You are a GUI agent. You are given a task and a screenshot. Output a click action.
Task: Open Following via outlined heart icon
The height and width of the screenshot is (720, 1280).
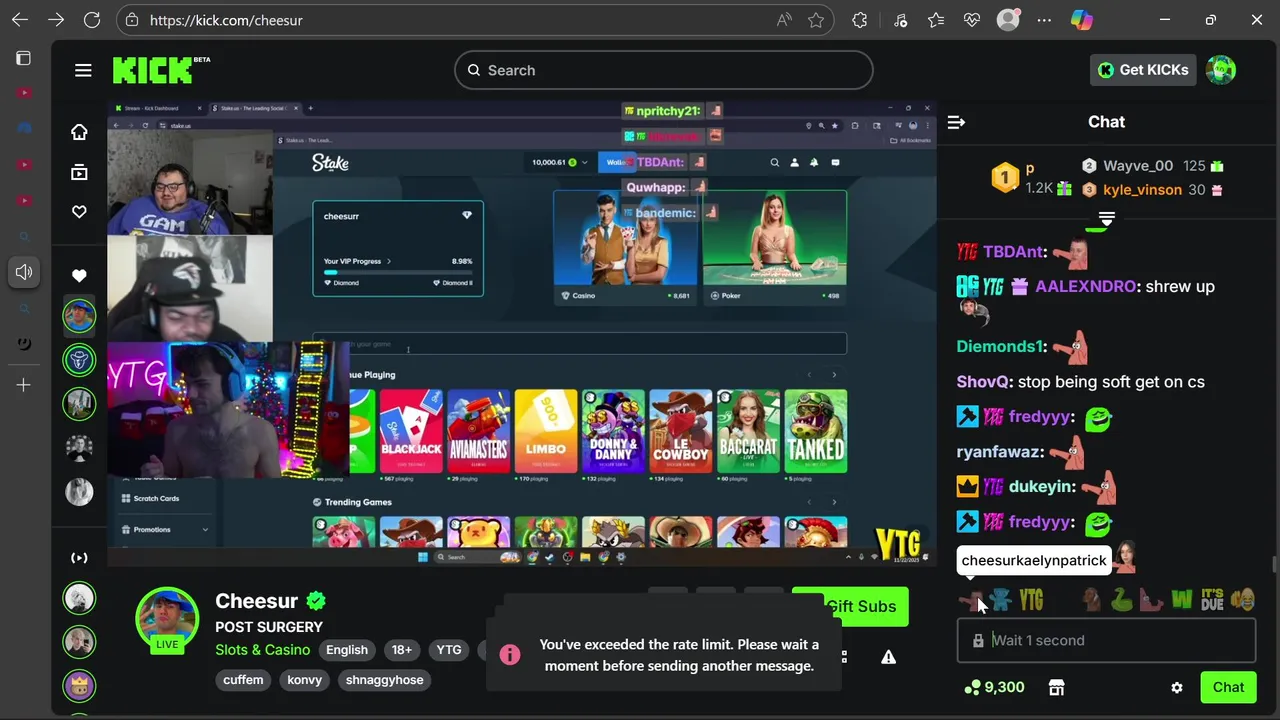(79, 212)
